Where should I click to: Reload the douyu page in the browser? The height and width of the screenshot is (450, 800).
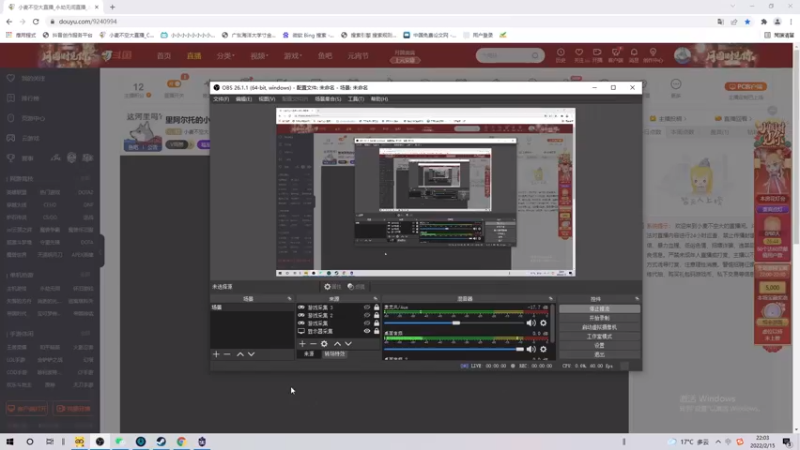pos(36,21)
